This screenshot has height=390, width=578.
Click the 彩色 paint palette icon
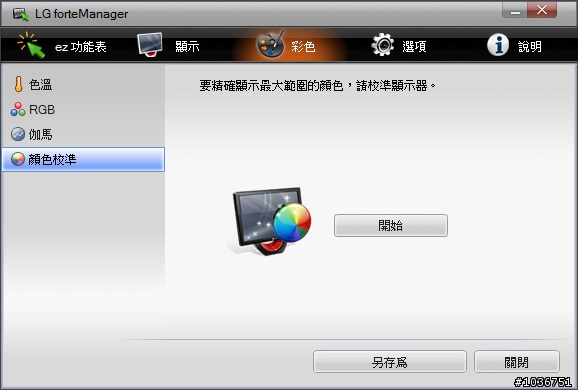[271, 45]
